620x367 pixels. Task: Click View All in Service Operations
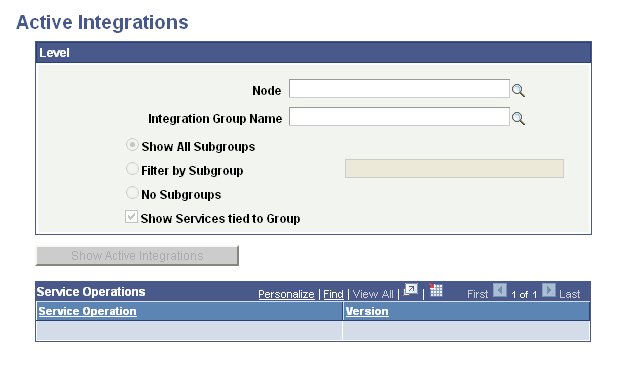click(373, 294)
